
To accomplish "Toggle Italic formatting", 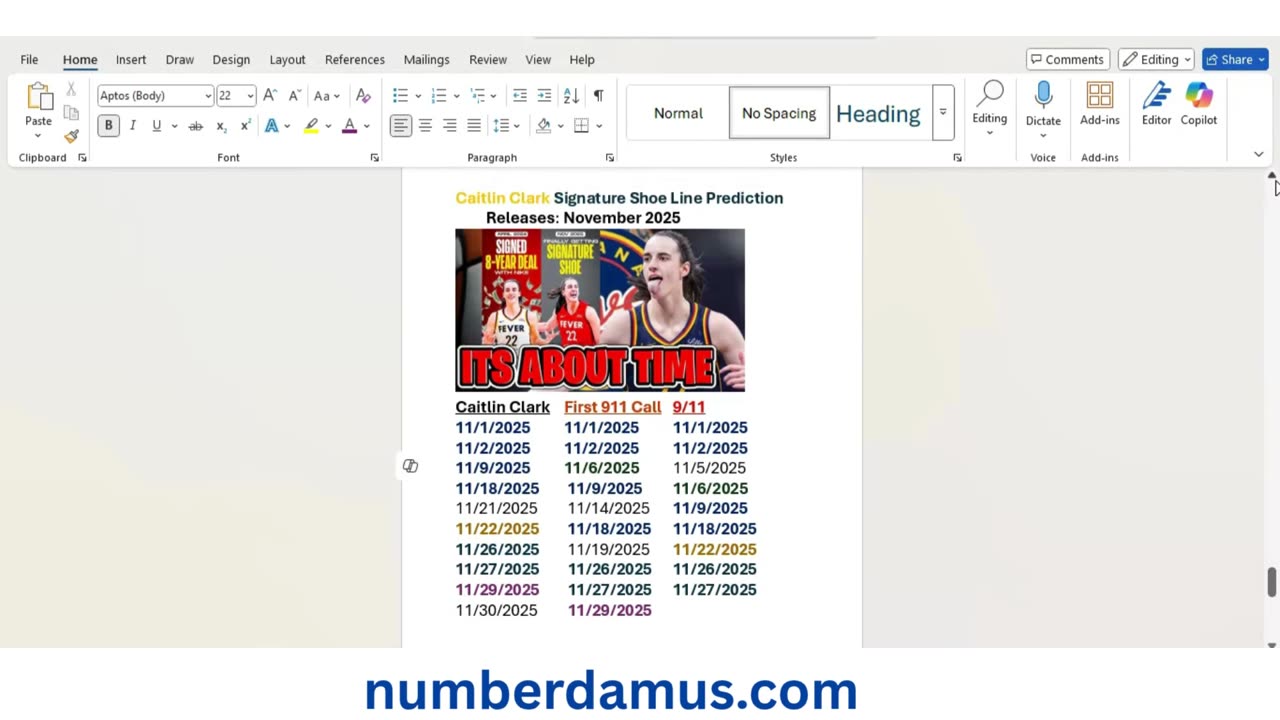I will (x=132, y=125).
